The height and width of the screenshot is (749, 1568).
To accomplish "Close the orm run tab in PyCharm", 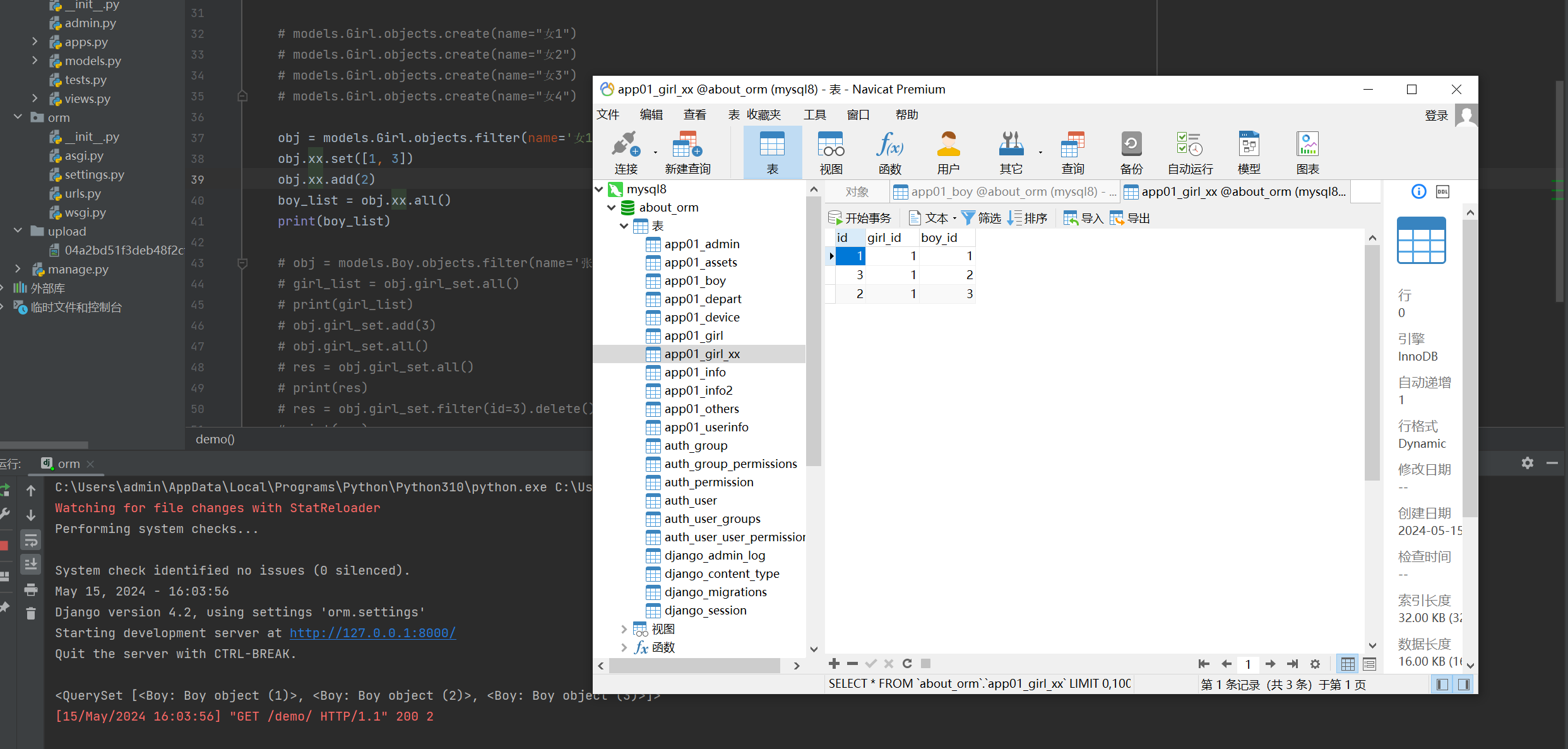I will (x=90, y=464).
